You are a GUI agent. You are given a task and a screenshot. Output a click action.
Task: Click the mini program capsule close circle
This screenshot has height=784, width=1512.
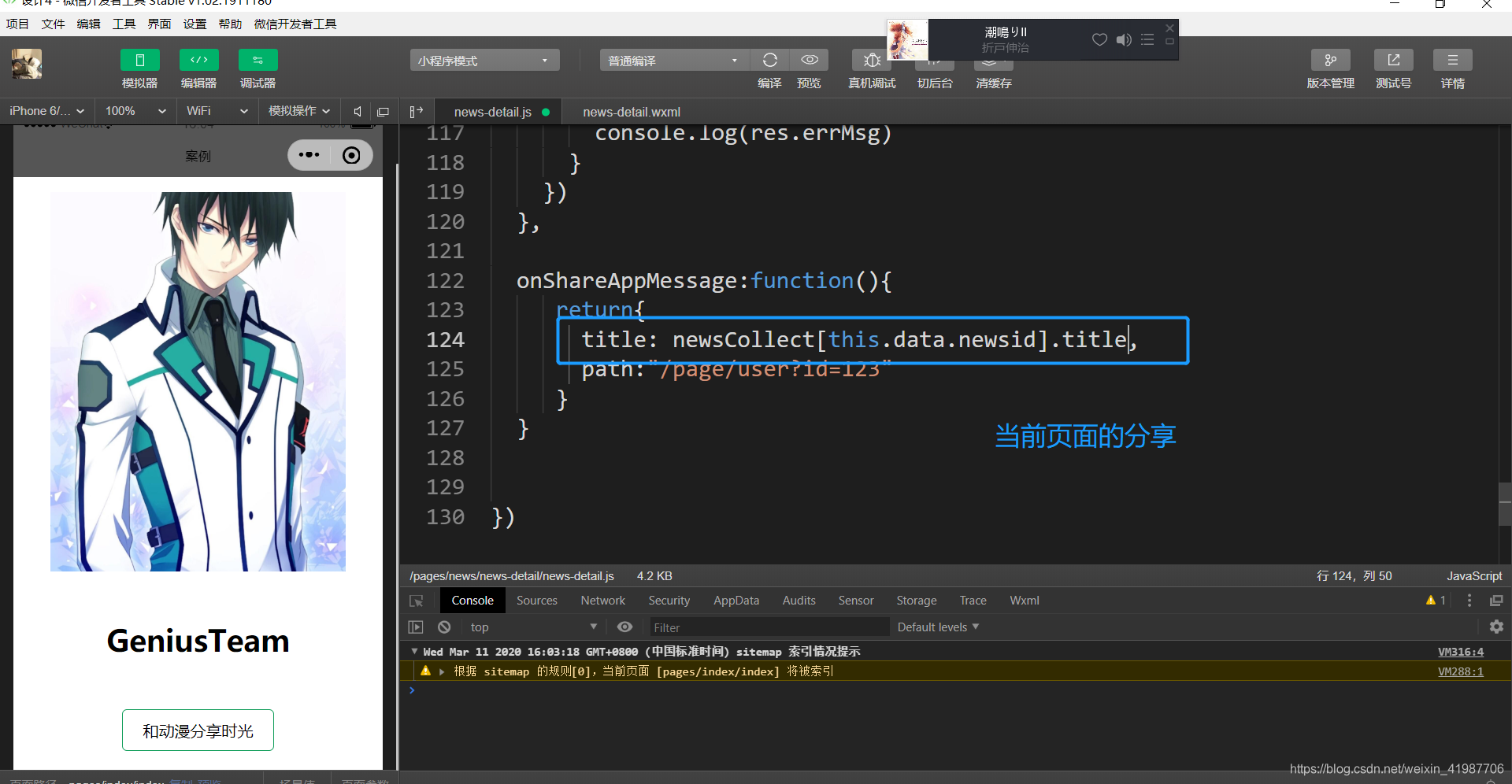point(351,155)
